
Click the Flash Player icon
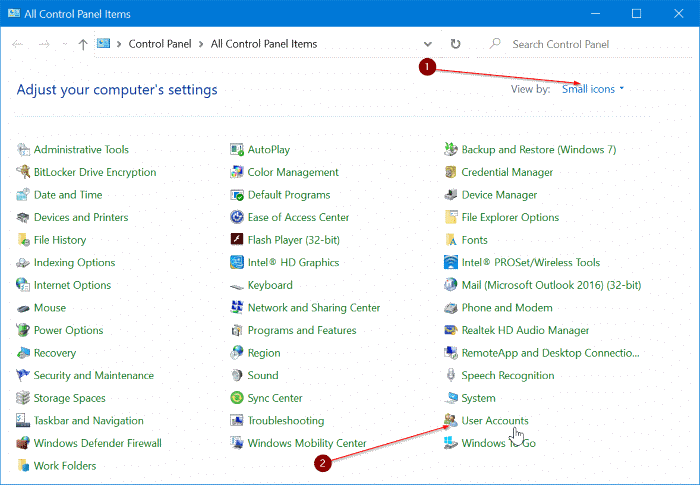(237, 240)
